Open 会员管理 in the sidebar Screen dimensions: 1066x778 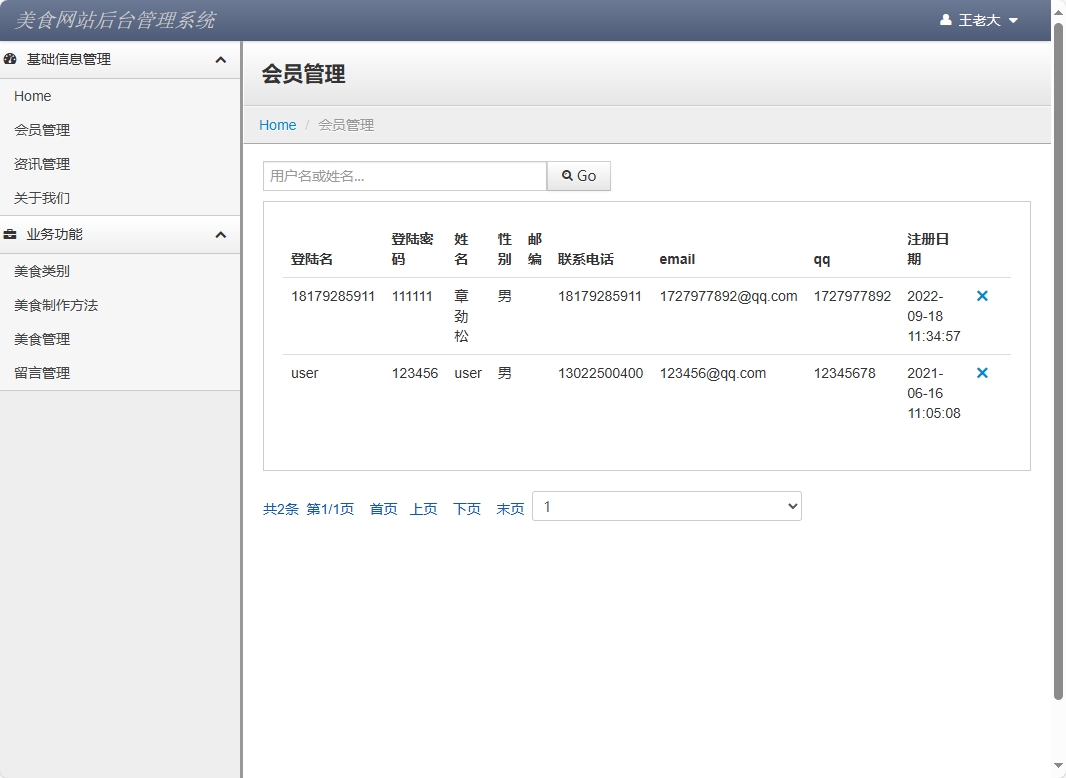42,130
